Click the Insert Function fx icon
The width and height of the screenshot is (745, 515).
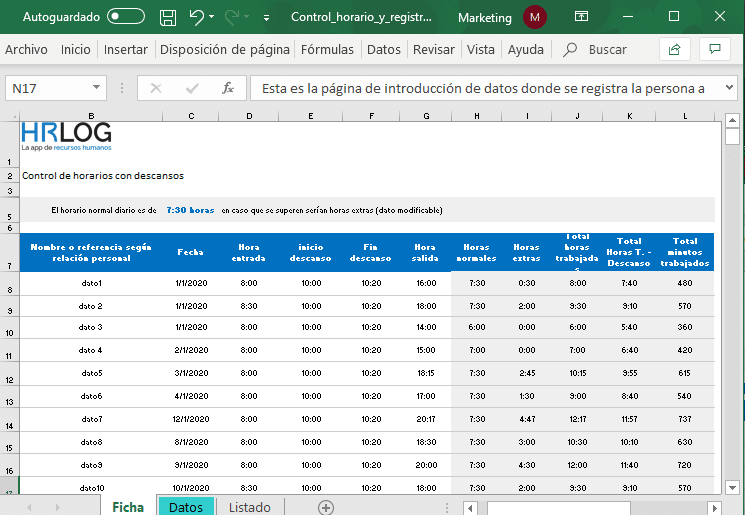coord(228,88)
